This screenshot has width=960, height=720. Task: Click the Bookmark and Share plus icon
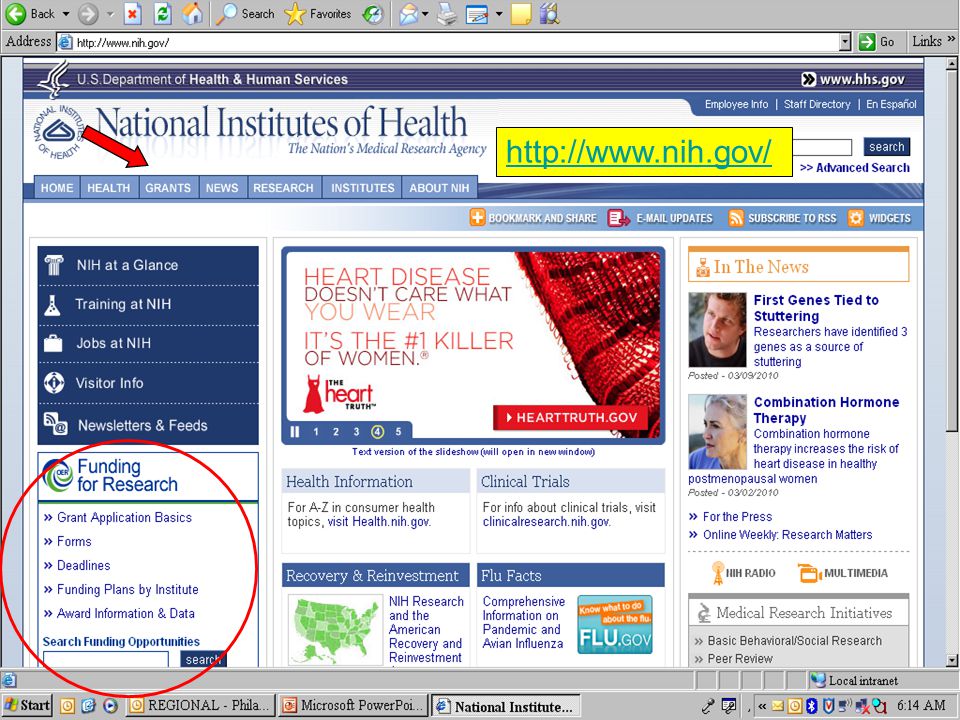pyautogui.click(x=477, y=217)
